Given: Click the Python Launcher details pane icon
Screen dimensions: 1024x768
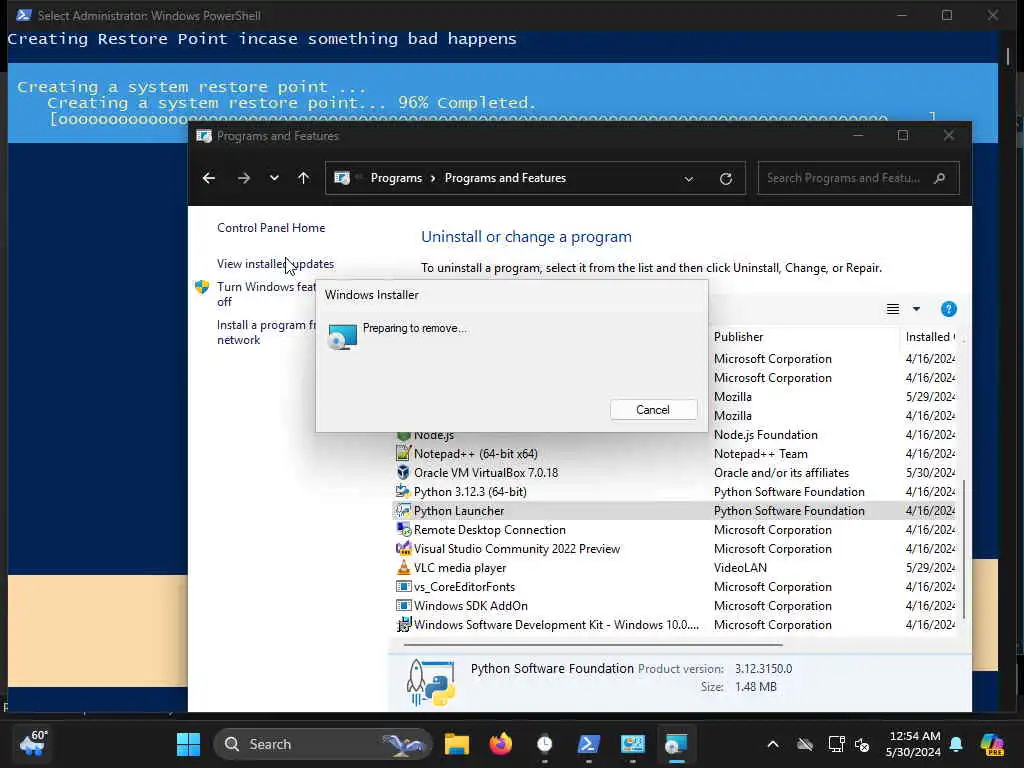Looking at the screenshot, I should pyautogui.click(x=430, y=682).
